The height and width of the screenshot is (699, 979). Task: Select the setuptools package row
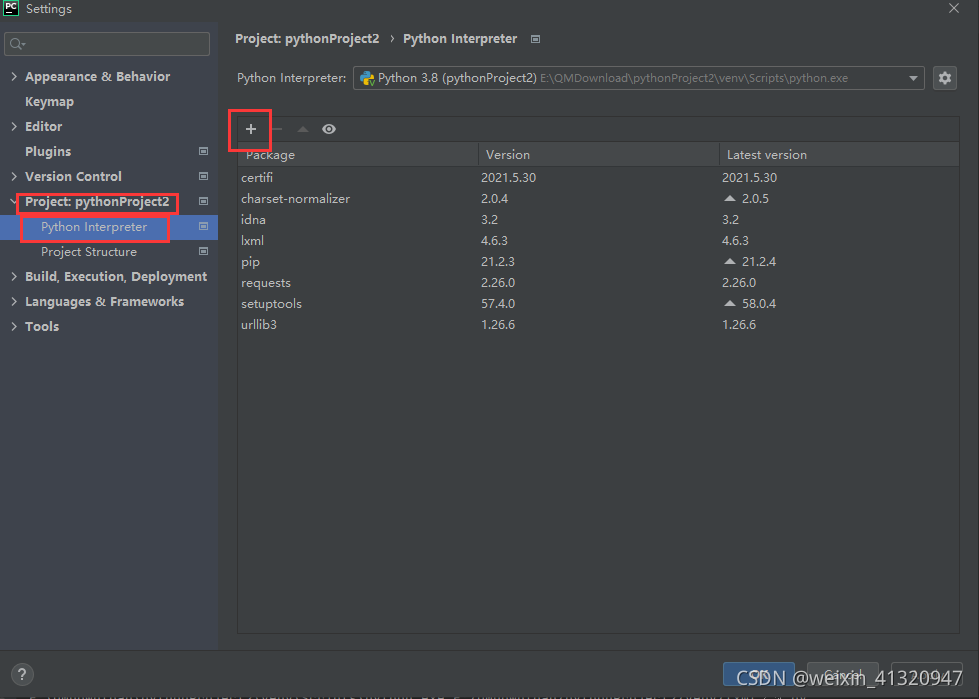pos(598,304)
